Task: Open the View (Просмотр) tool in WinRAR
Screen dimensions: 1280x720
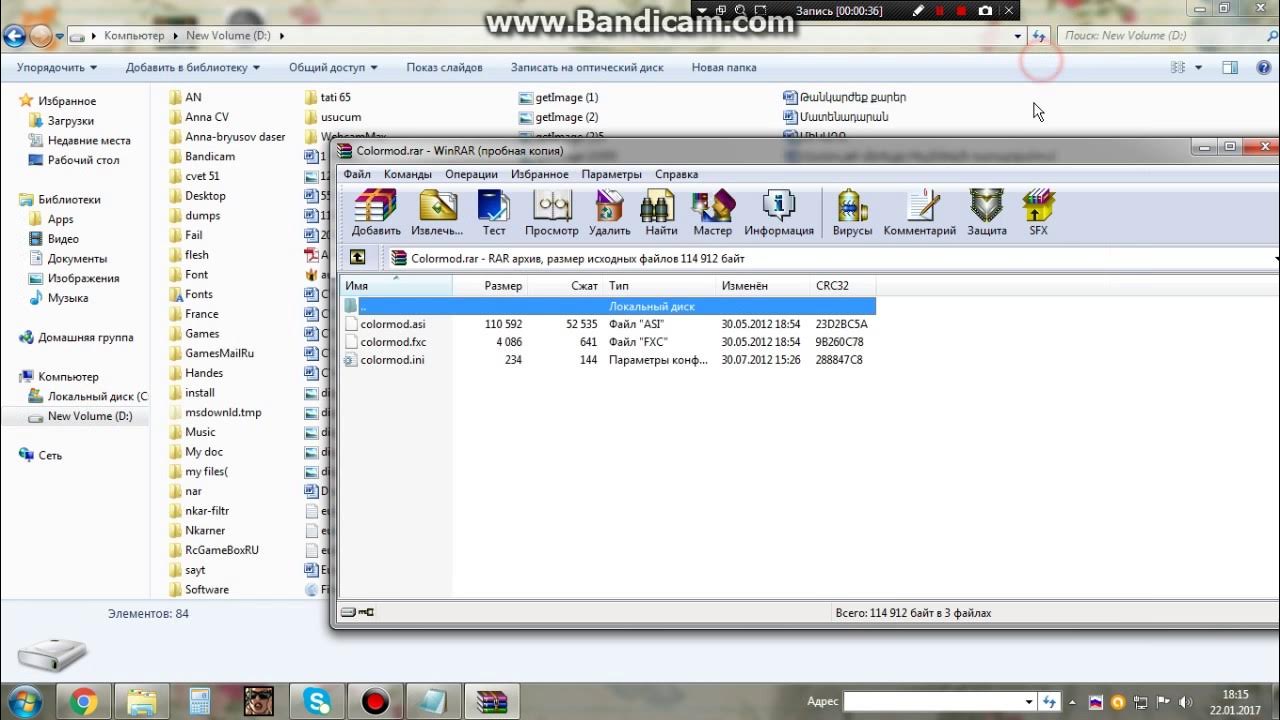Action: click(552, 213)
